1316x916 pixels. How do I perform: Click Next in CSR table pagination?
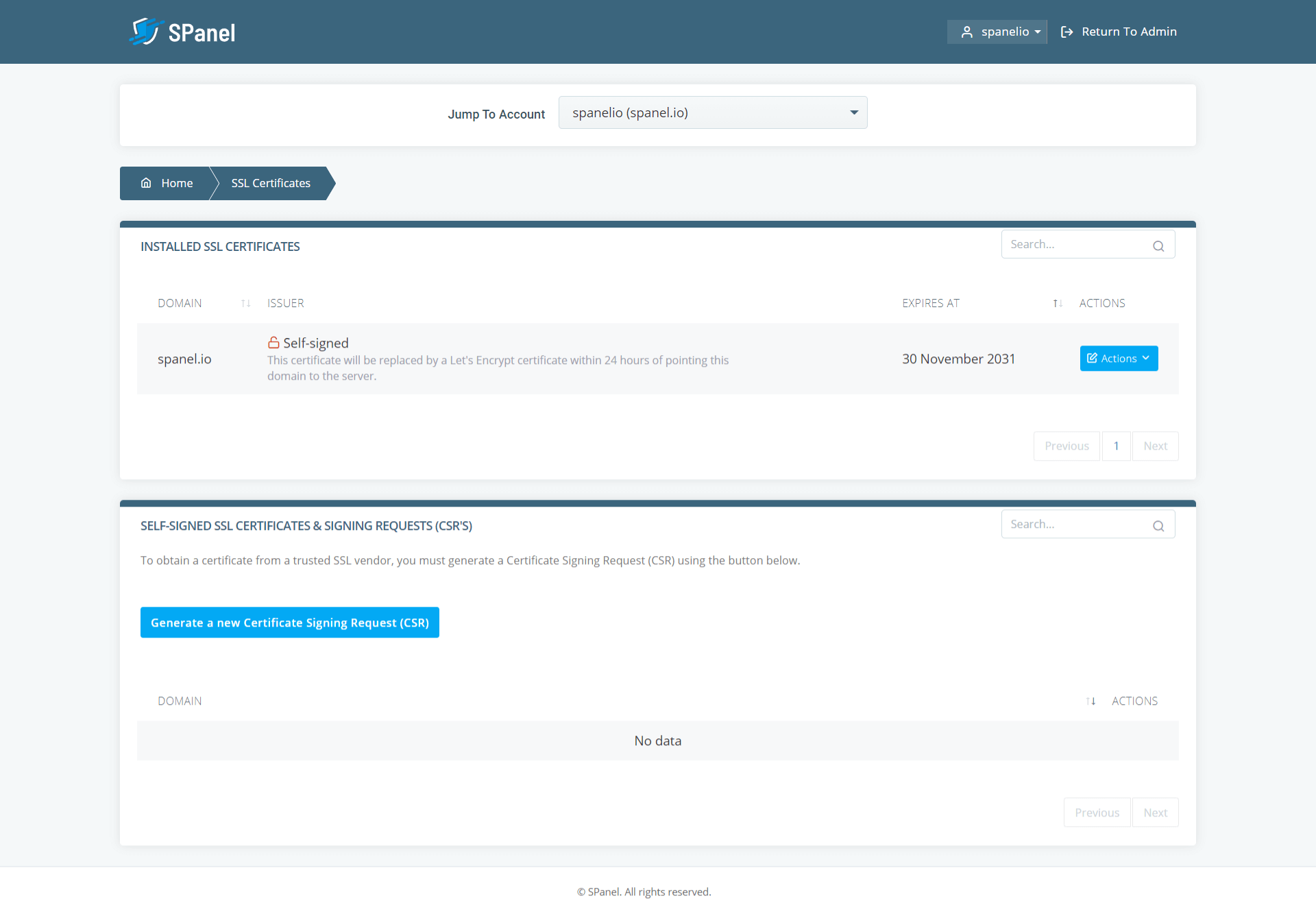coord(1155,812)
